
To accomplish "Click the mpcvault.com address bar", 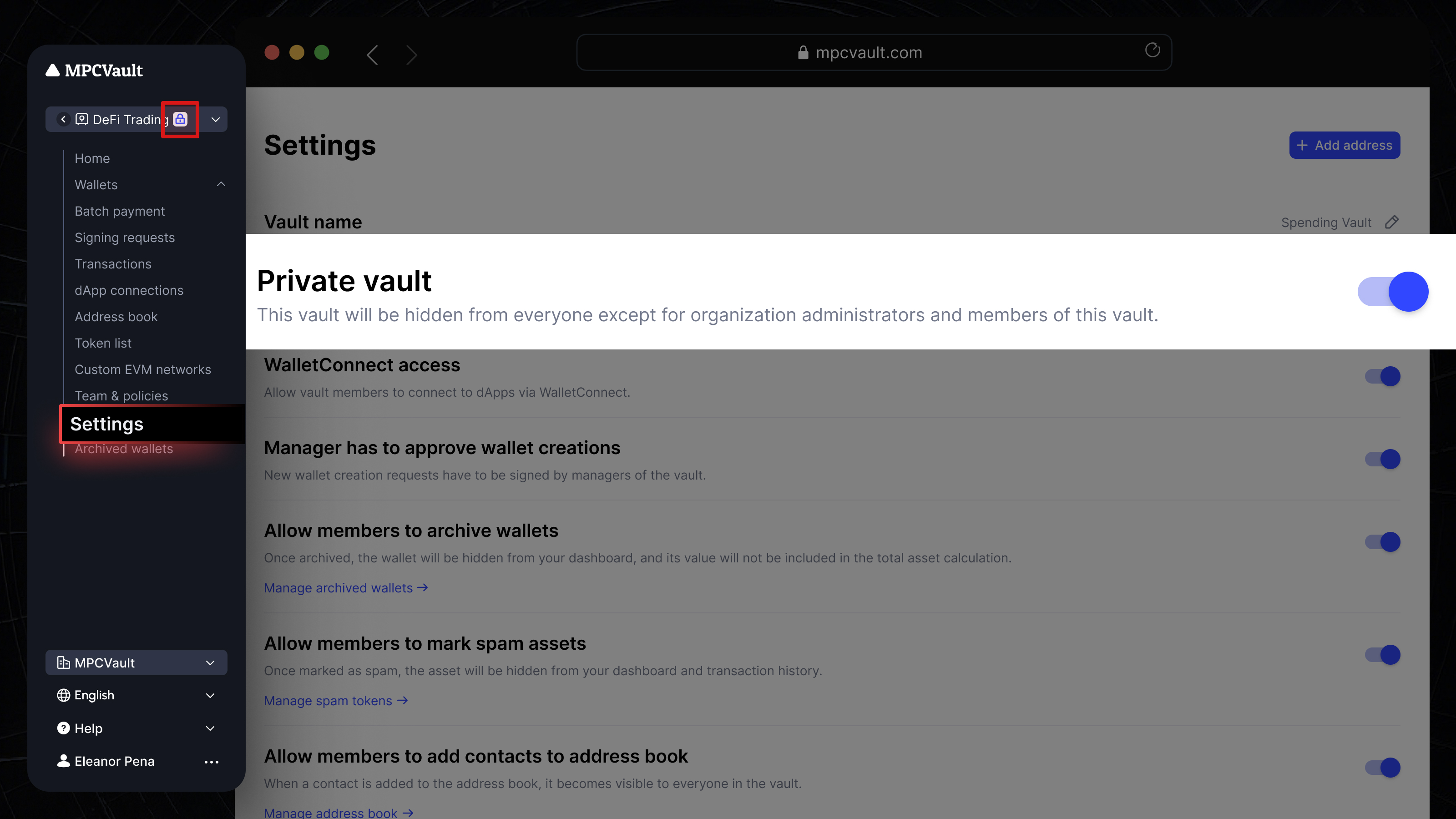I will [870, 53].
